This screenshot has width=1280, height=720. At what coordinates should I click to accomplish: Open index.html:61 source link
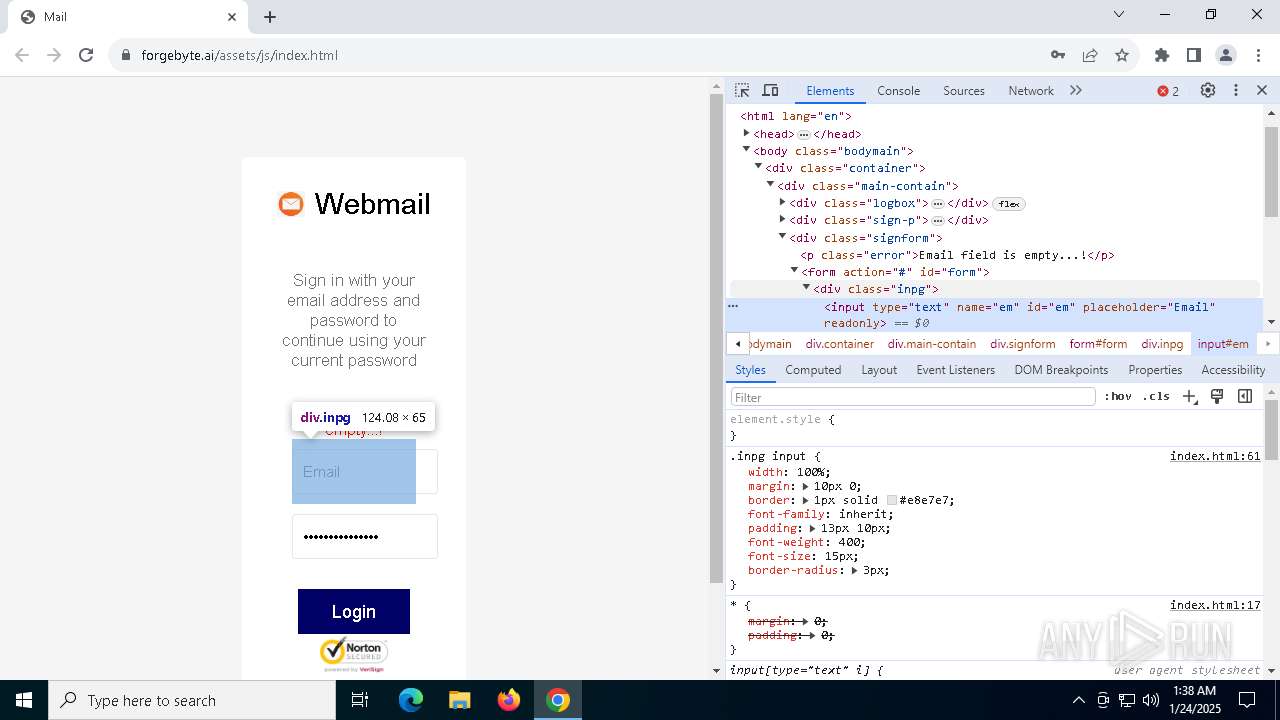tap(1215, 456)
